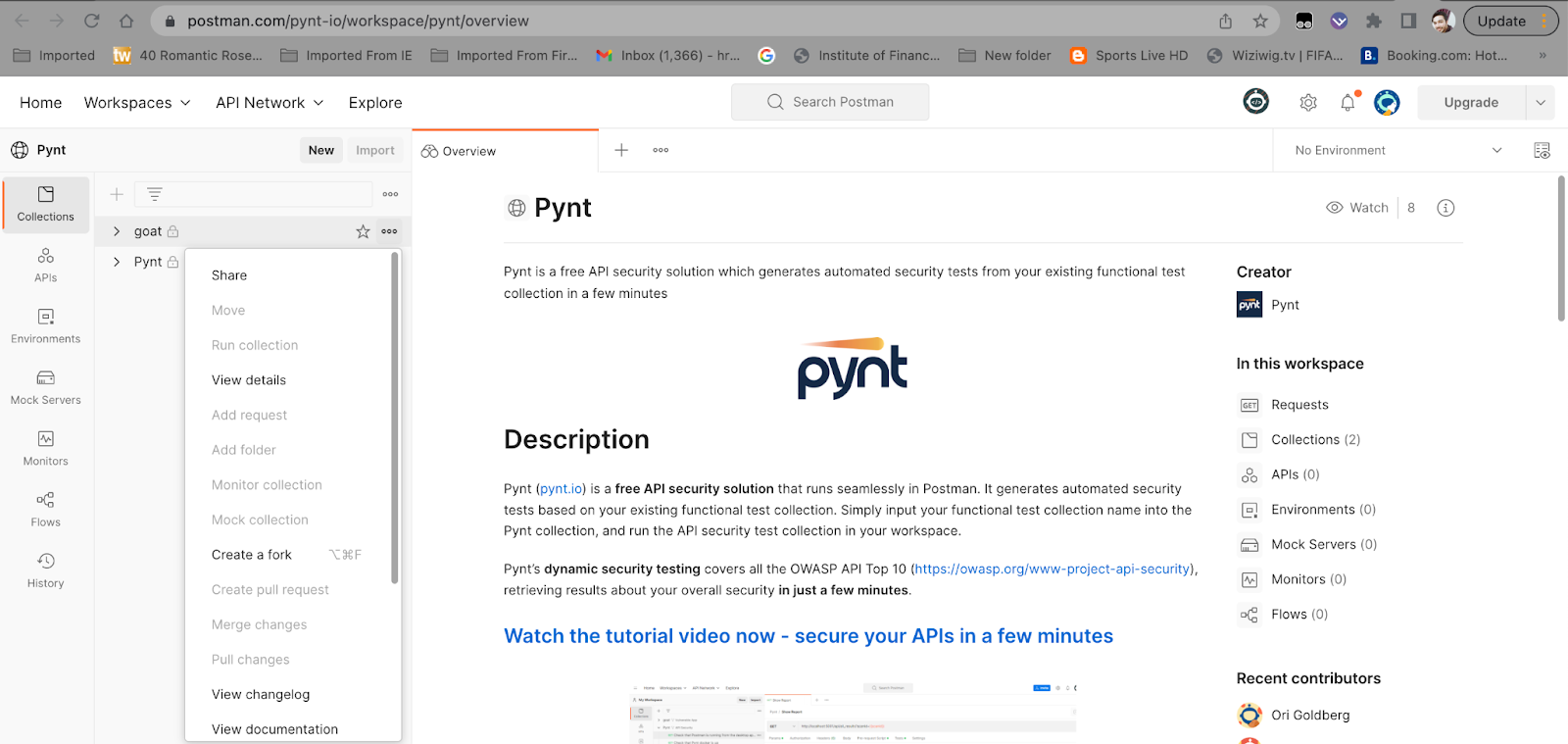The height and width of the screenshot is (744, 1568).
Task: Click the sync status icon in header
Action: (1256, 101)
